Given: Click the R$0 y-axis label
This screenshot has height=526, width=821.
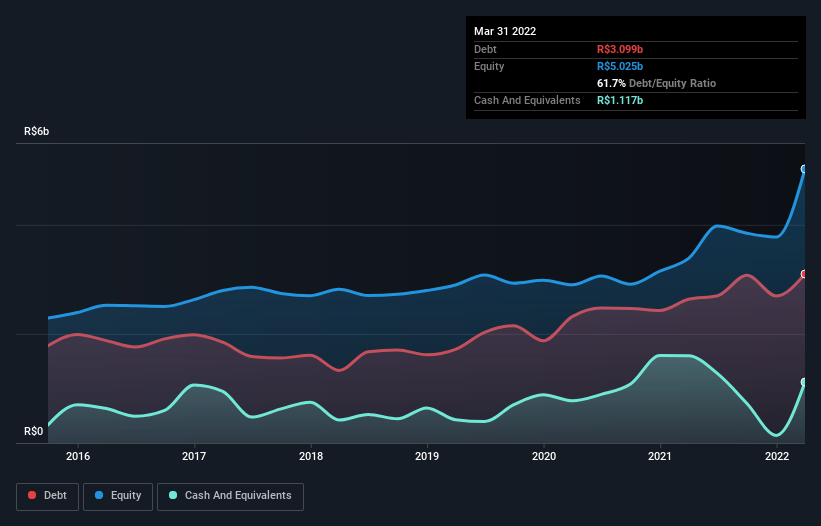Looking at the screenshot, I should pos(34,431).
